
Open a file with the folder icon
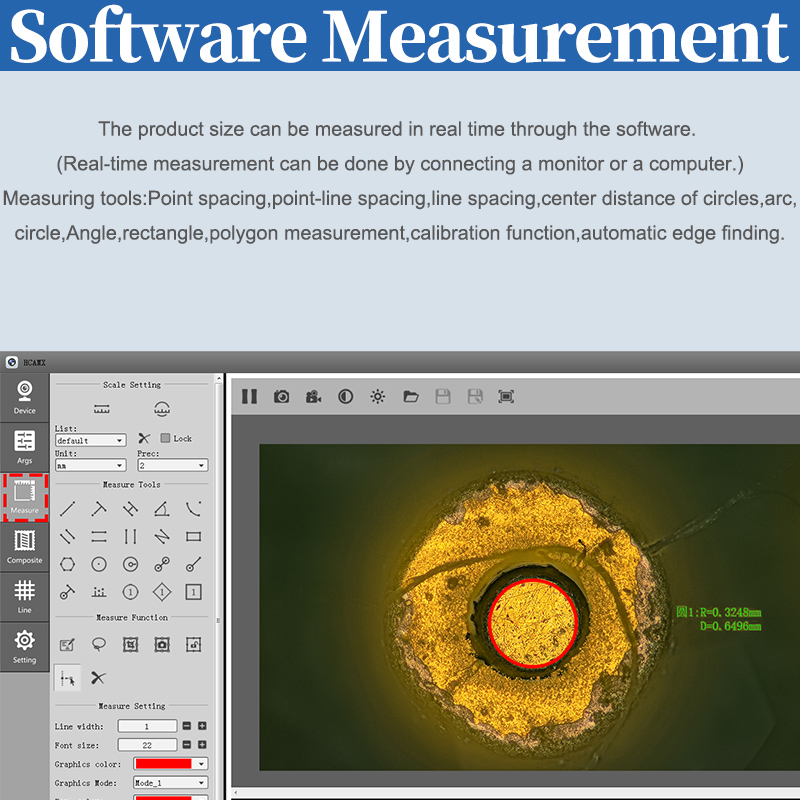[410, 396]
